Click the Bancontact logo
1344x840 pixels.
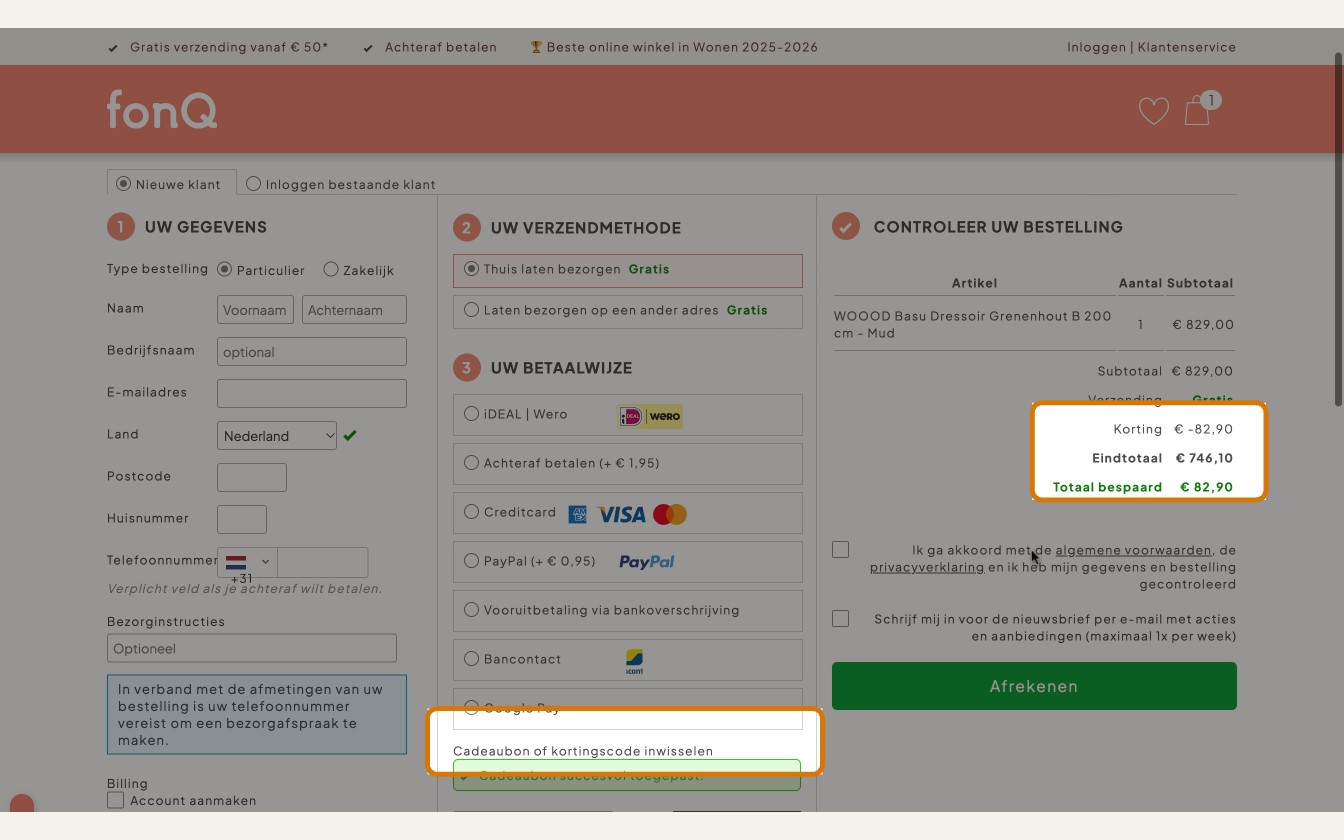[x=634, y=661]
